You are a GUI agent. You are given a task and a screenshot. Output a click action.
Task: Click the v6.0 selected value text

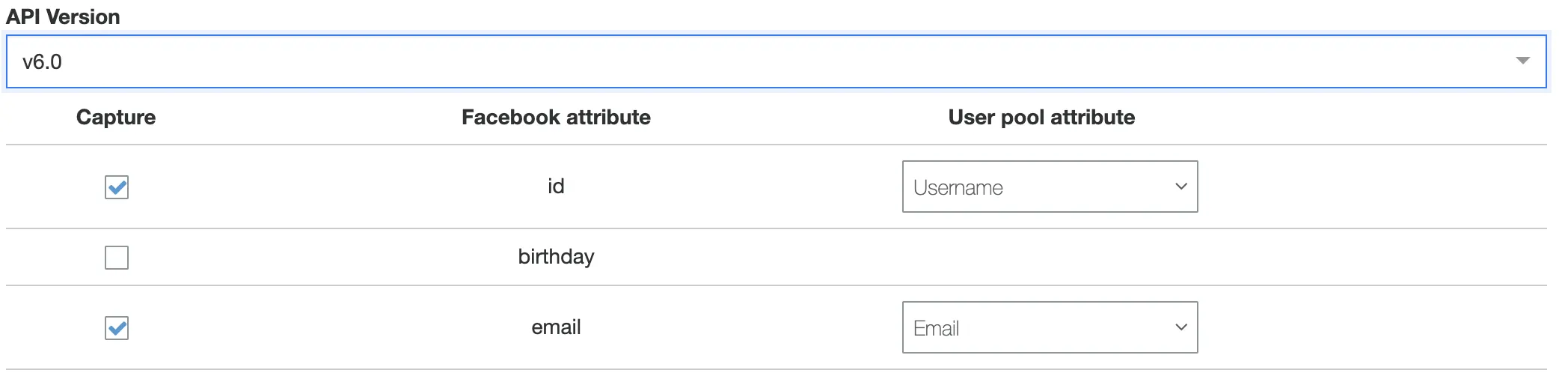tap(43, 62)
